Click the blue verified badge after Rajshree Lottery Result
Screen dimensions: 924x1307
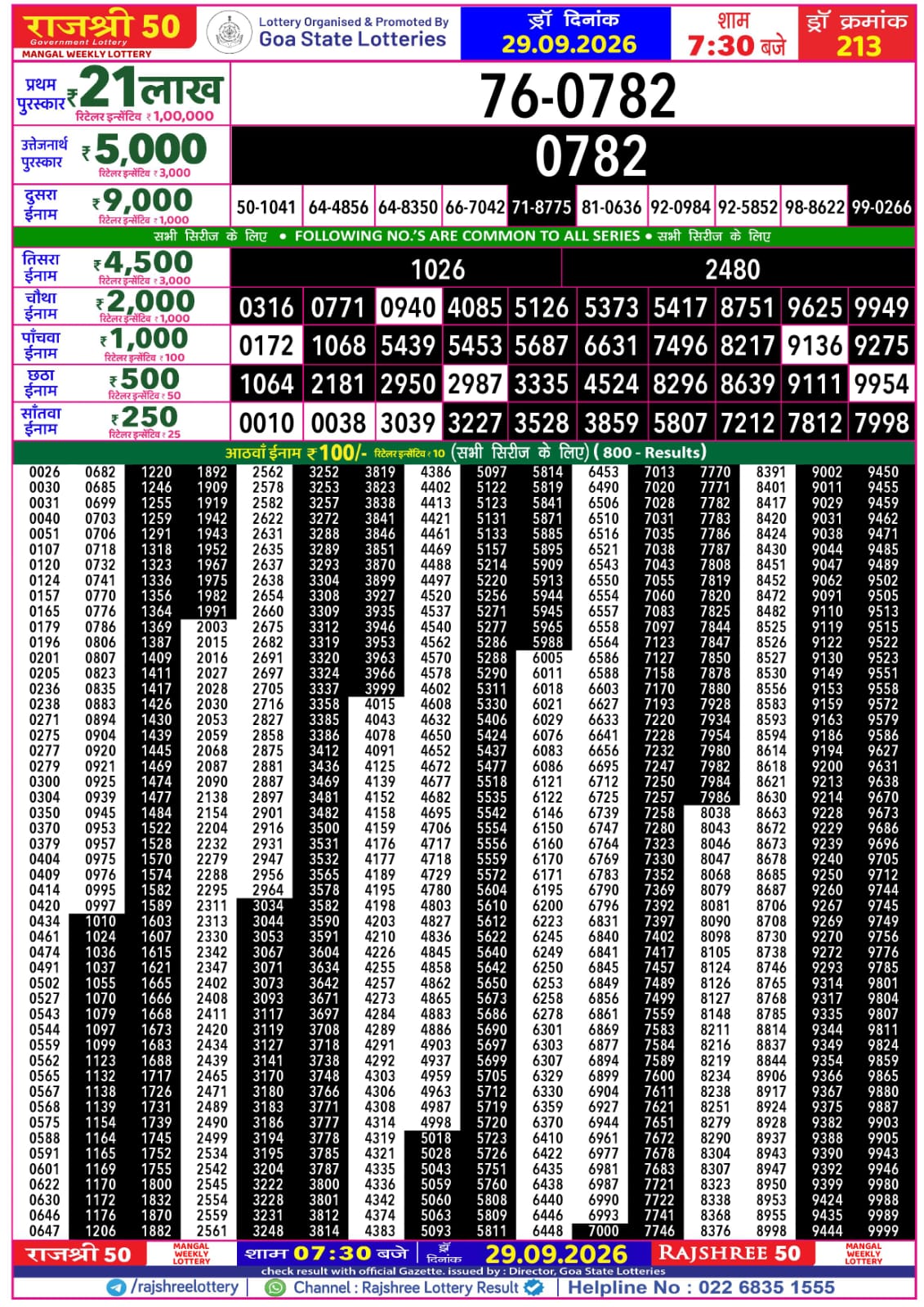point(533,1287)
